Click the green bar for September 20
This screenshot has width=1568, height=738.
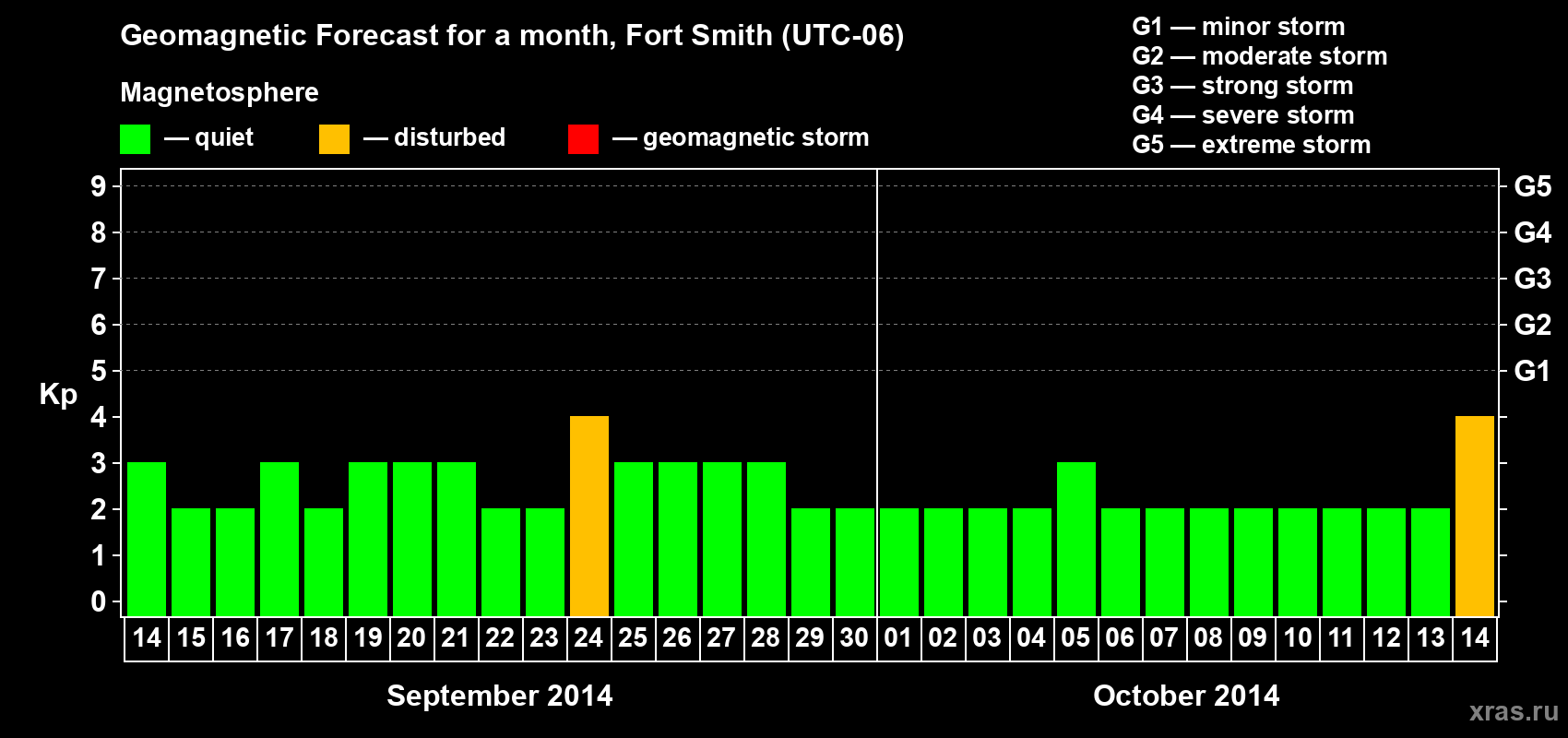[x=412, y=540]
